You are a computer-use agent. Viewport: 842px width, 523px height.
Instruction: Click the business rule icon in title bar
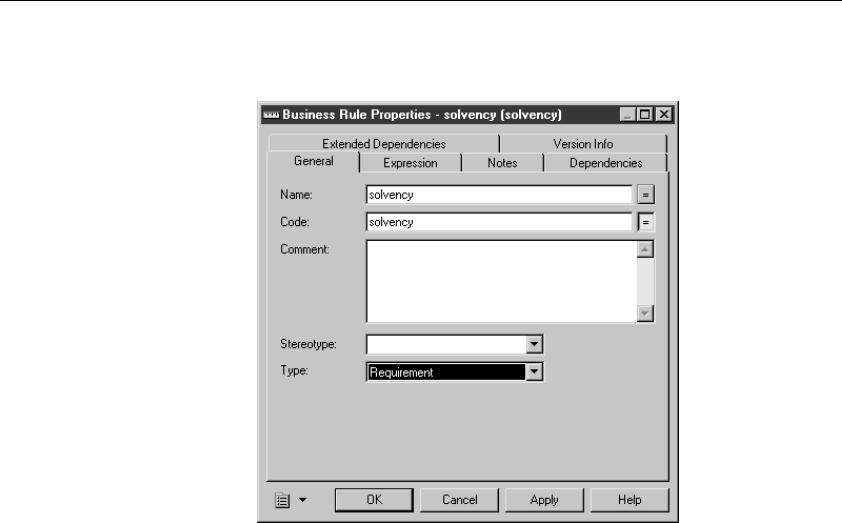pos(271,114)
